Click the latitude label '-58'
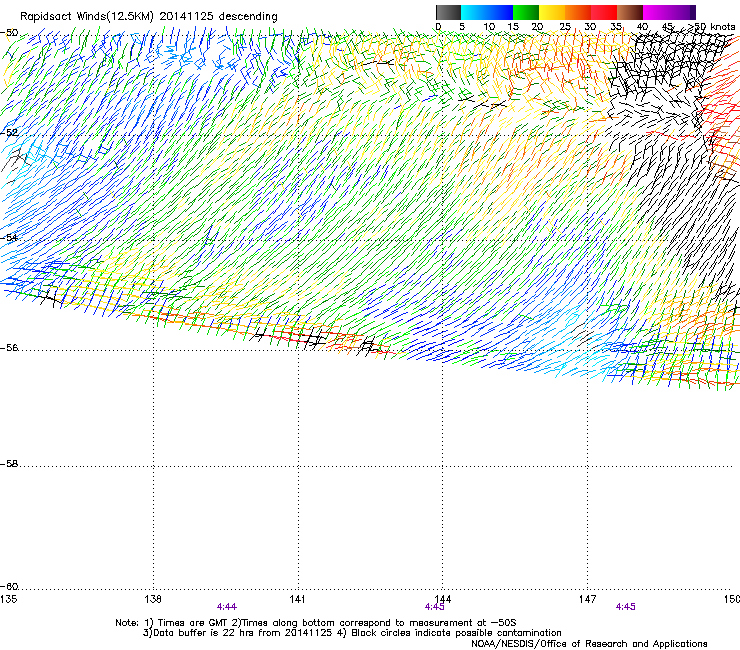Screen dimensions: 740x650 pyautogui.click(x=9, y=464)
